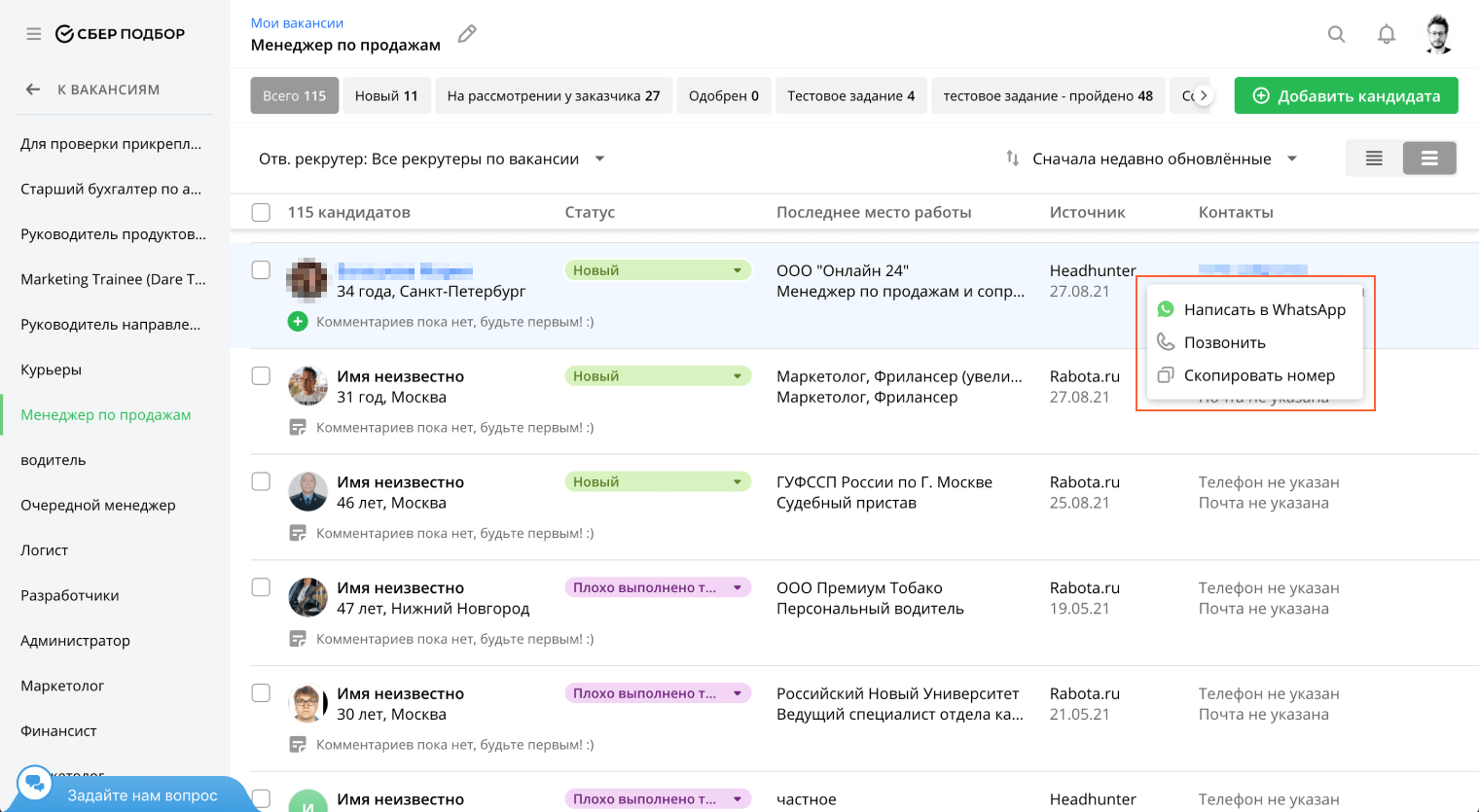Open the hamburger menu icon
This screenshot has width=1479, height=812.
[34, 34]
